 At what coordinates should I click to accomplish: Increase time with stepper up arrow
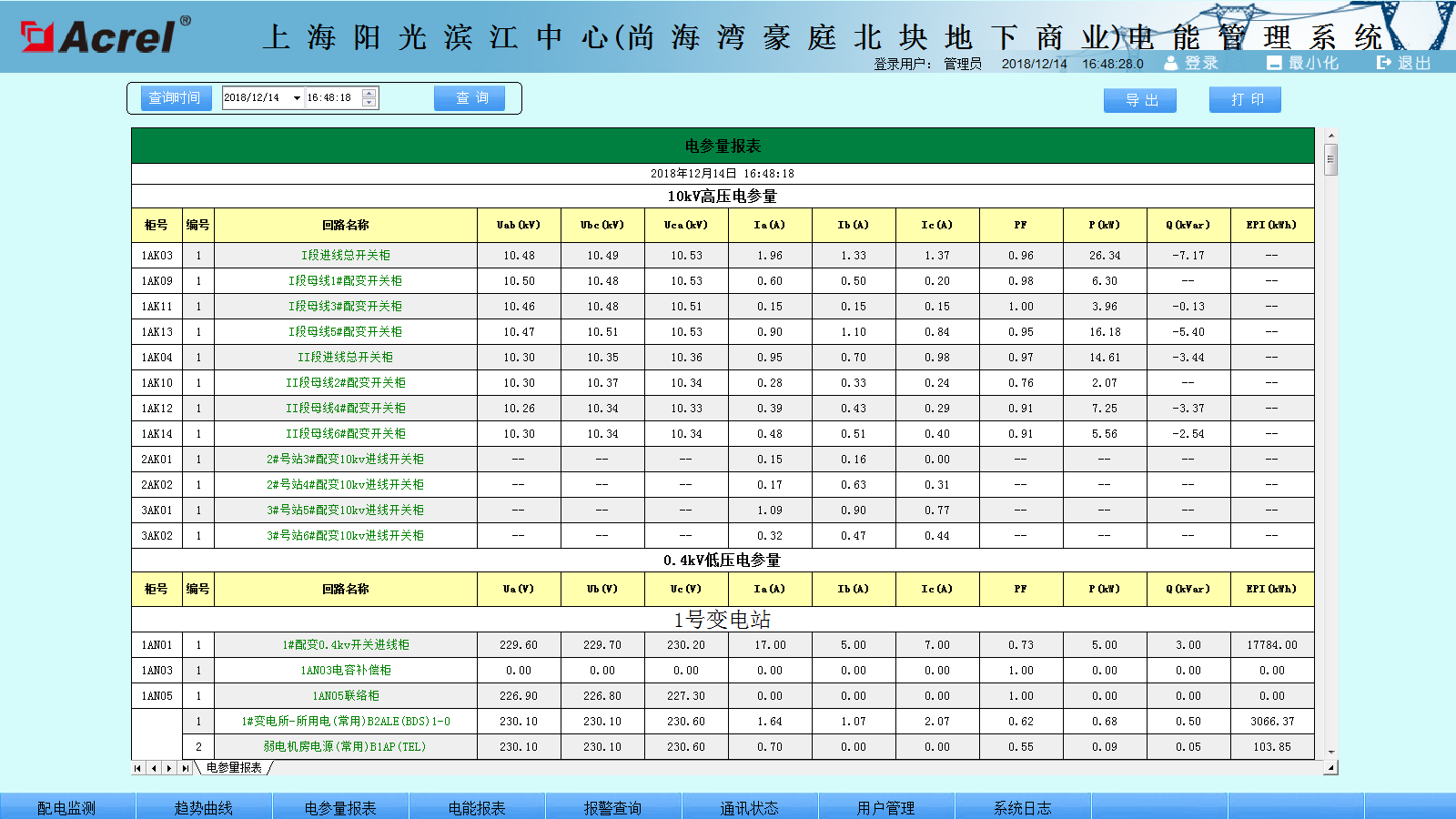[x=369, y=93]
